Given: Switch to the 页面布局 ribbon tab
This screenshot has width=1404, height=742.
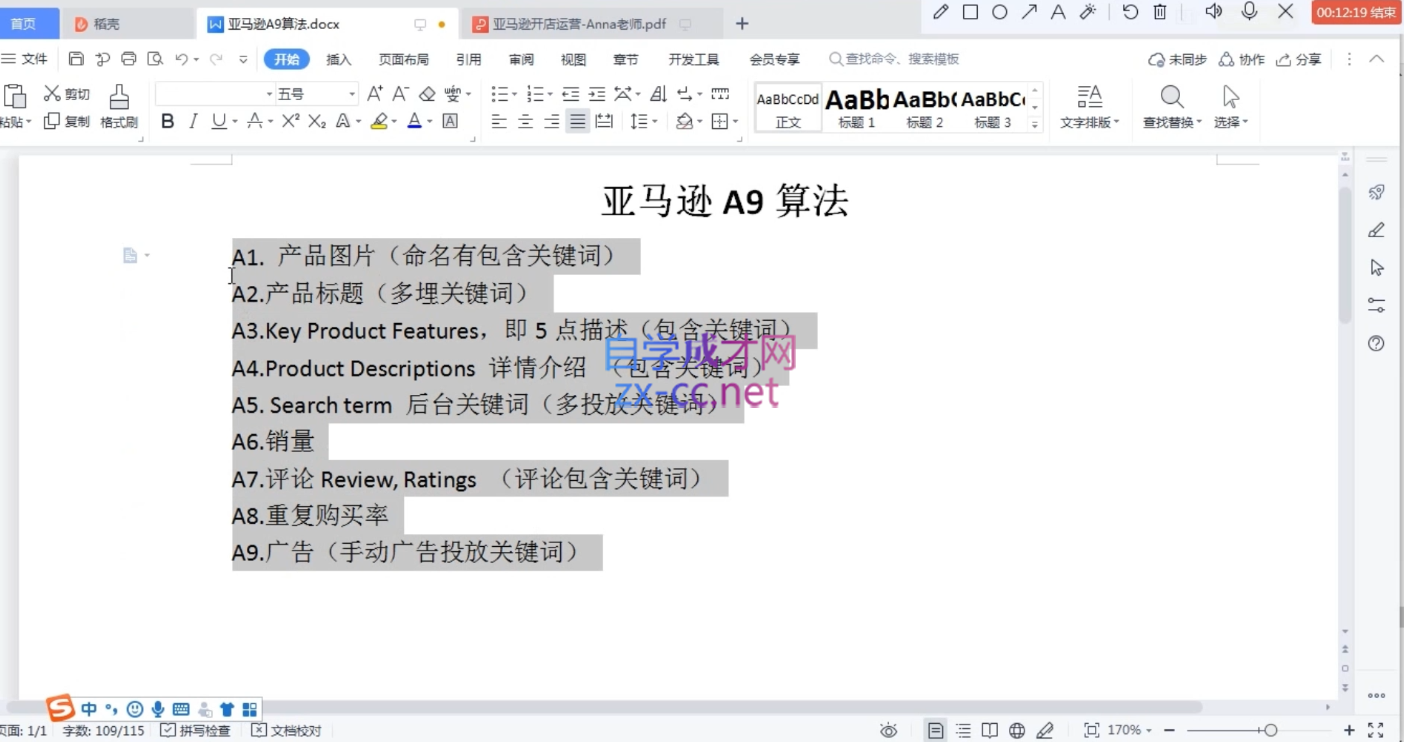Looking at the screenshot, I should (x=404, y=59).
